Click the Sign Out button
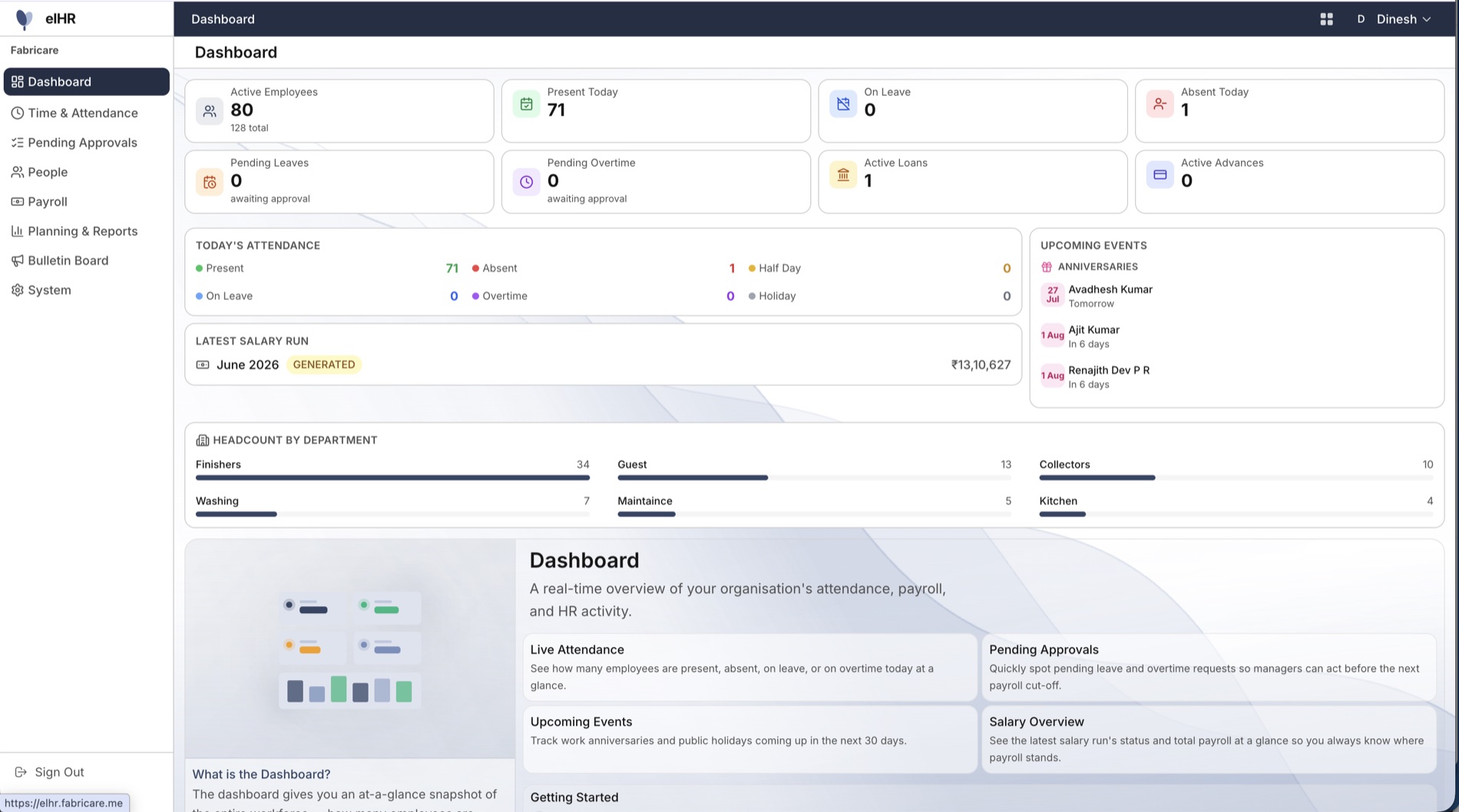 50,772
